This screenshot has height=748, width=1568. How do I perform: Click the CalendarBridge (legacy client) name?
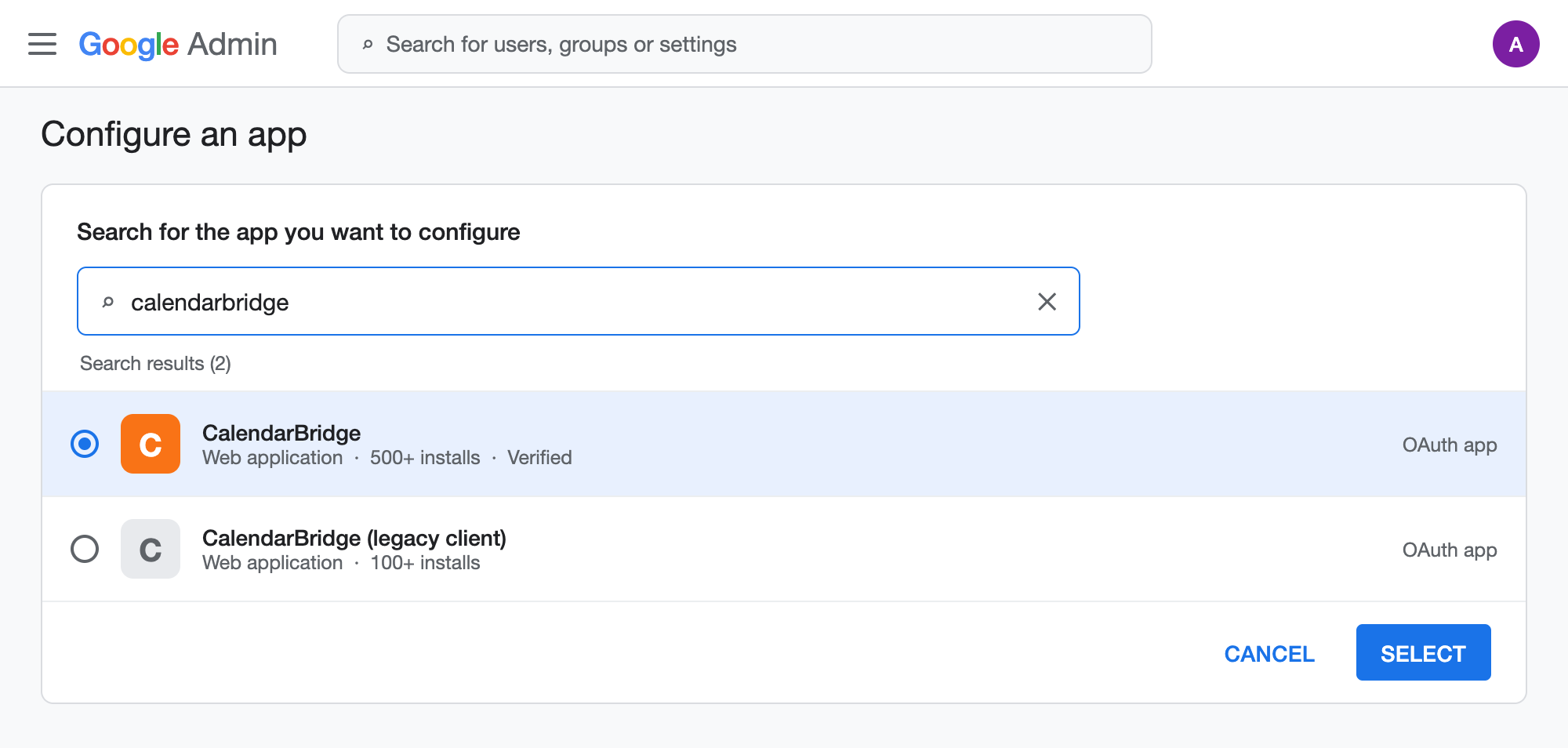tap(354, 538)
